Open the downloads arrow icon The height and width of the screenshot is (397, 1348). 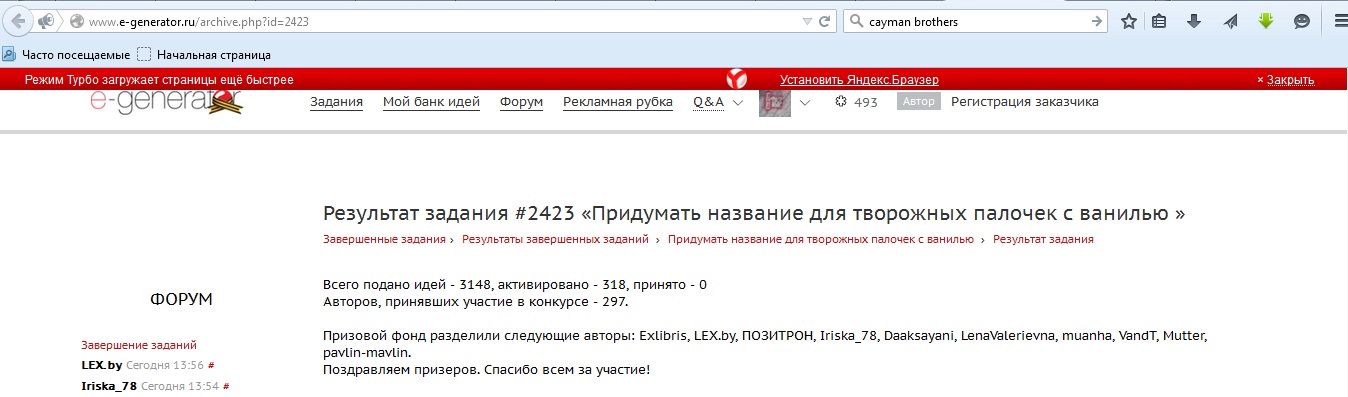(1194, 21)
